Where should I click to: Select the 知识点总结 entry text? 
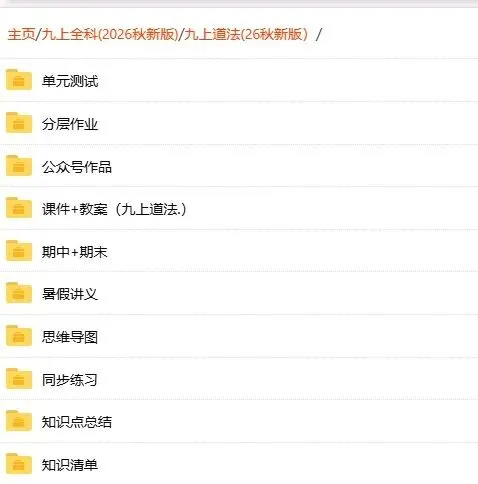[77, 422]
